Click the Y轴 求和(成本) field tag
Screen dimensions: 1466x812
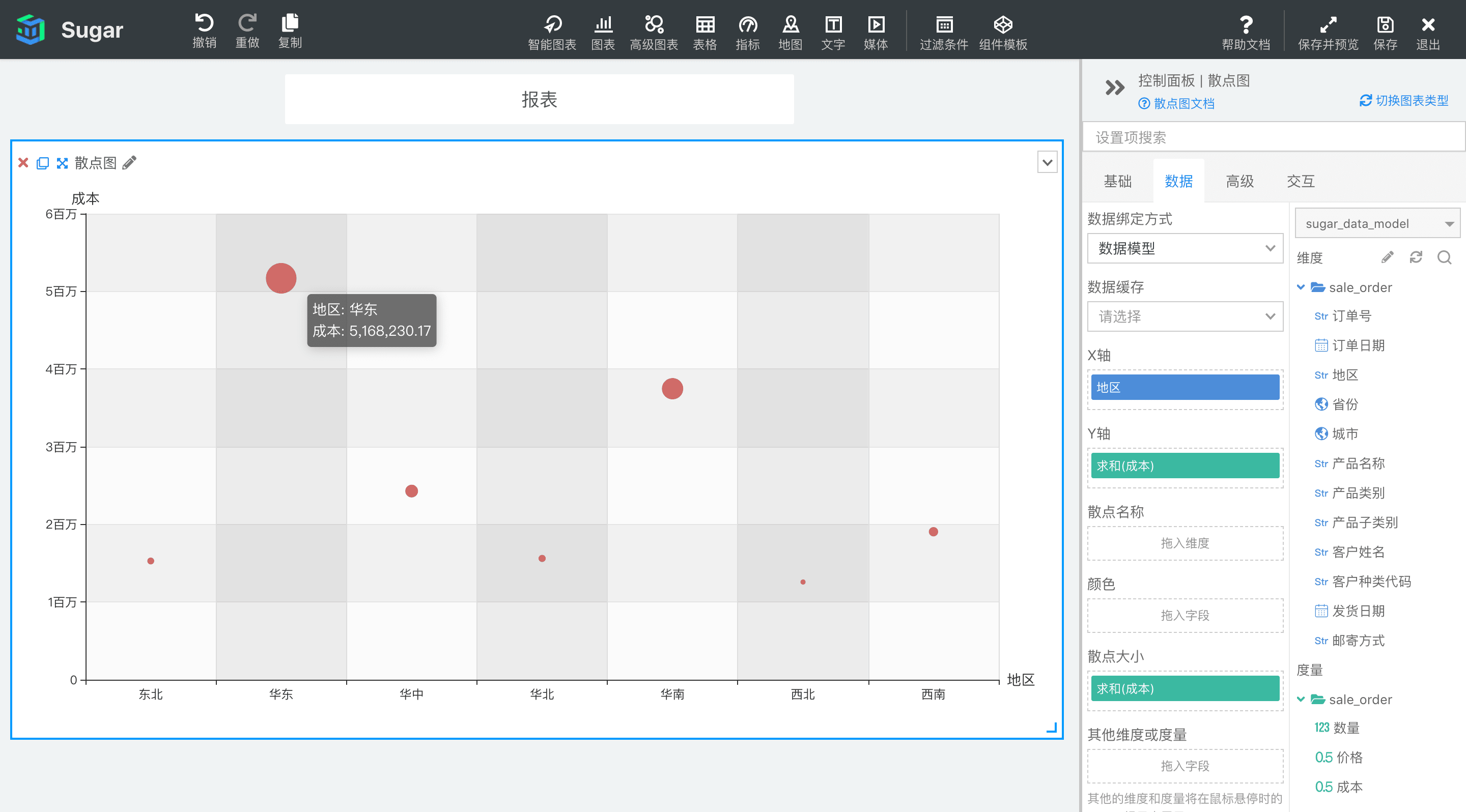coord(1185,466)
